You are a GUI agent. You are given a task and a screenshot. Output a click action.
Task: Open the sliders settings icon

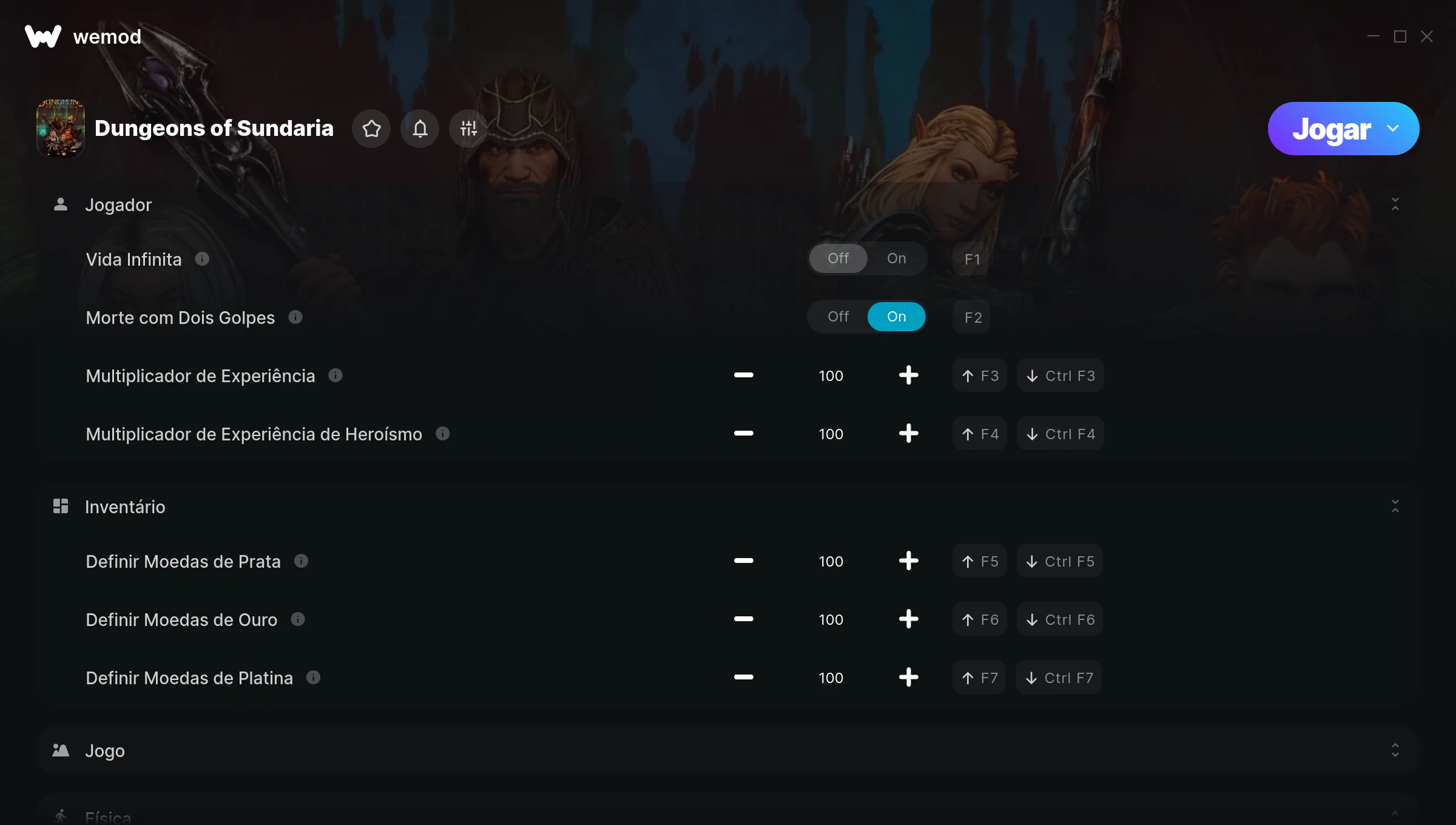coord(468,129)
